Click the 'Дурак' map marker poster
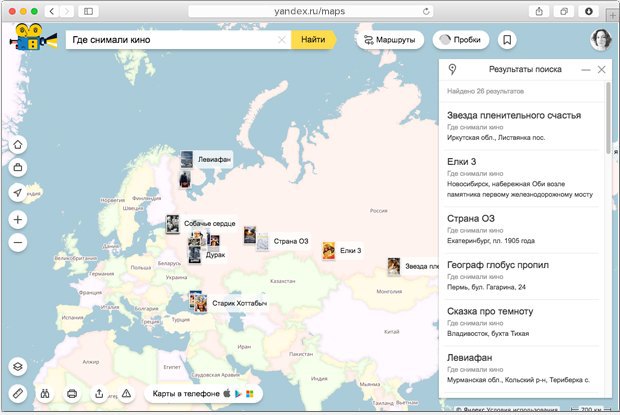 [x=195, y=255]
